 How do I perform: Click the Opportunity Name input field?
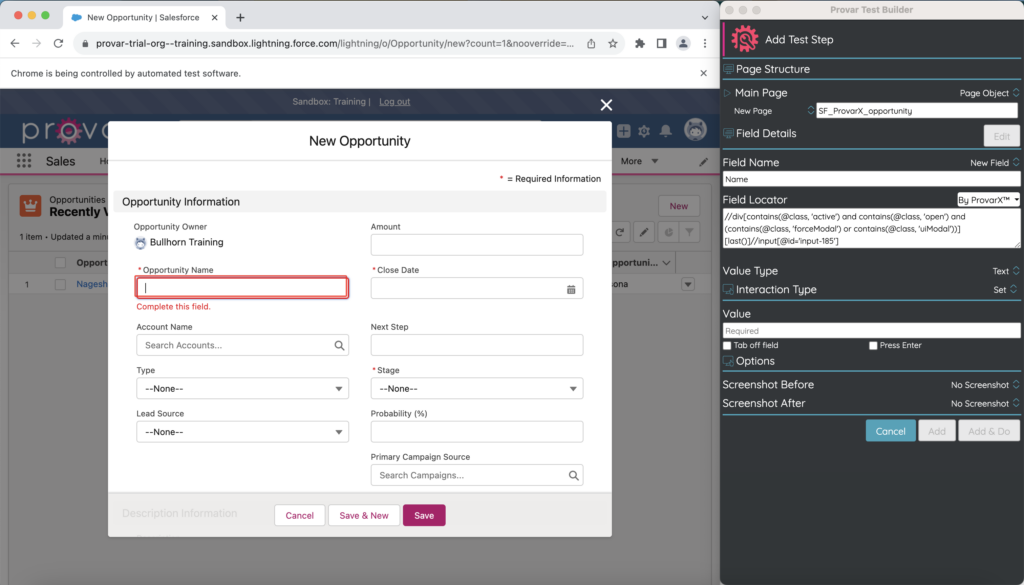tap(240, 287)
